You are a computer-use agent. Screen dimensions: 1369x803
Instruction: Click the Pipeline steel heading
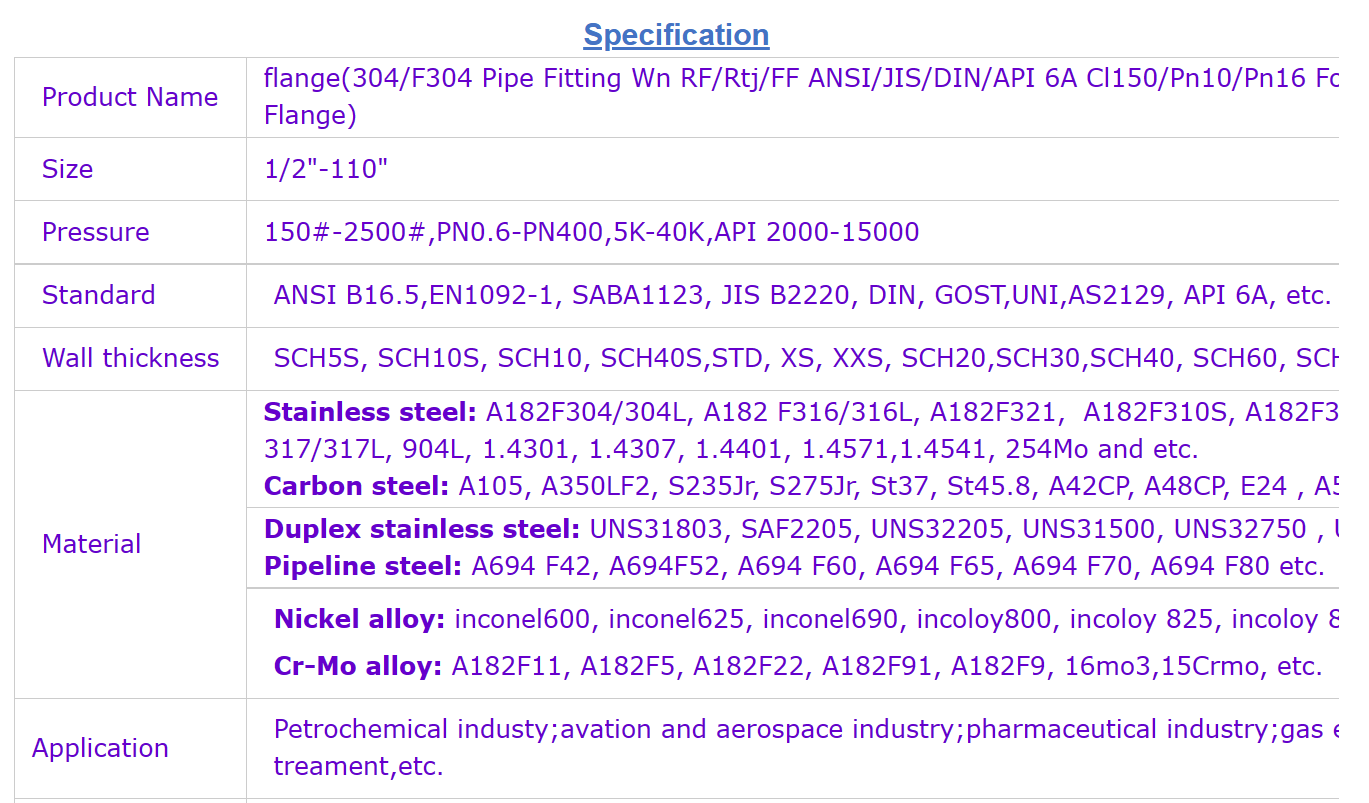pyautogui.click(x=362, y=566)
